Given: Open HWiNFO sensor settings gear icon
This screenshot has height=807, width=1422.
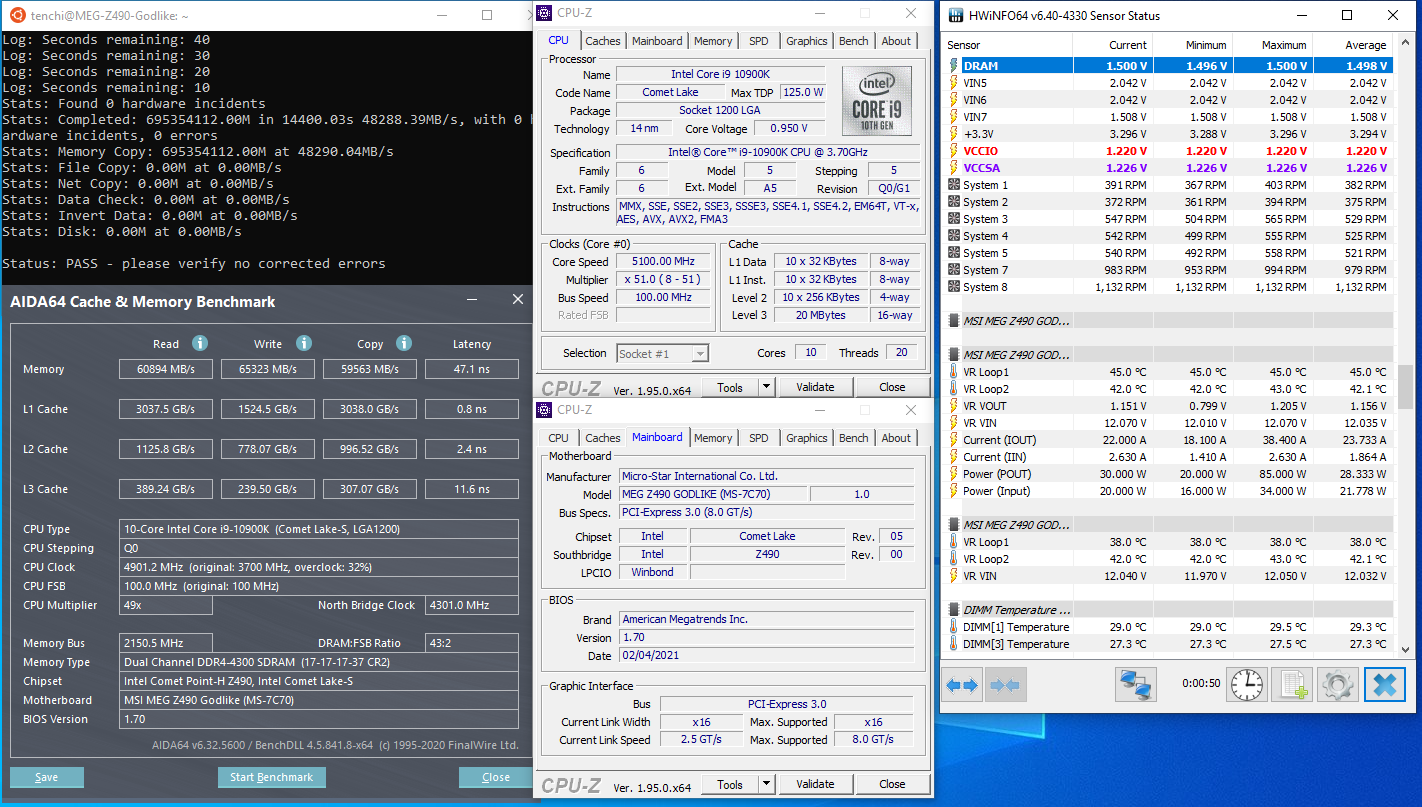Looking at the screenshot, I should (x=1337, y=685).
